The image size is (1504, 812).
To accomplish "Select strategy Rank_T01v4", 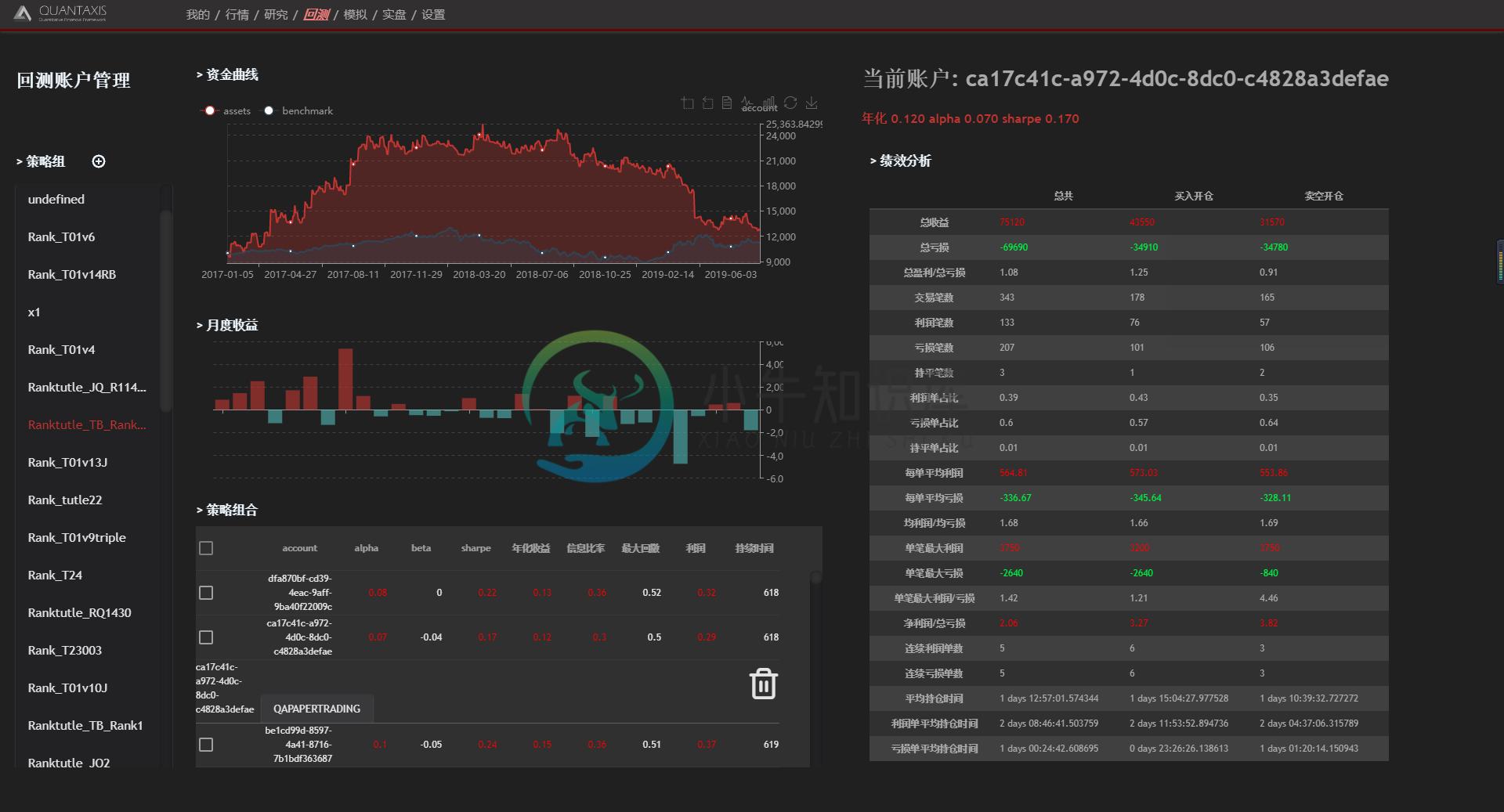I will [x=61, y=350].
